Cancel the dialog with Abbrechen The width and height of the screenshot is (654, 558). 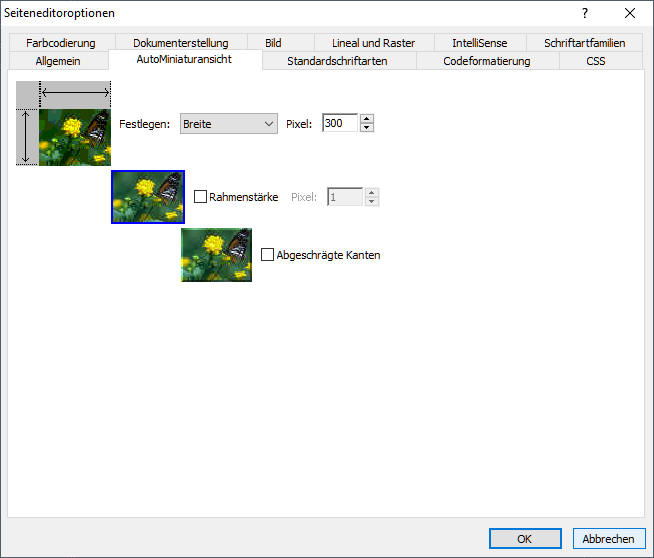pyautogui.click(x=609, y=539)
